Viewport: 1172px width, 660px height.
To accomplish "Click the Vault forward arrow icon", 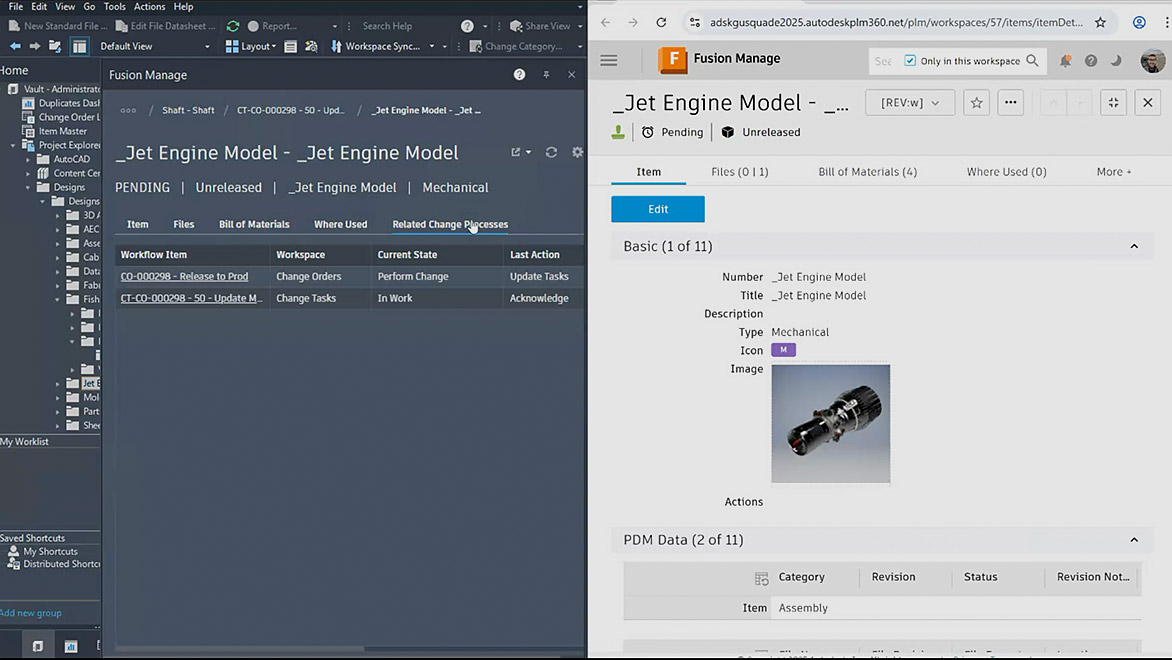I will [34, 46].
